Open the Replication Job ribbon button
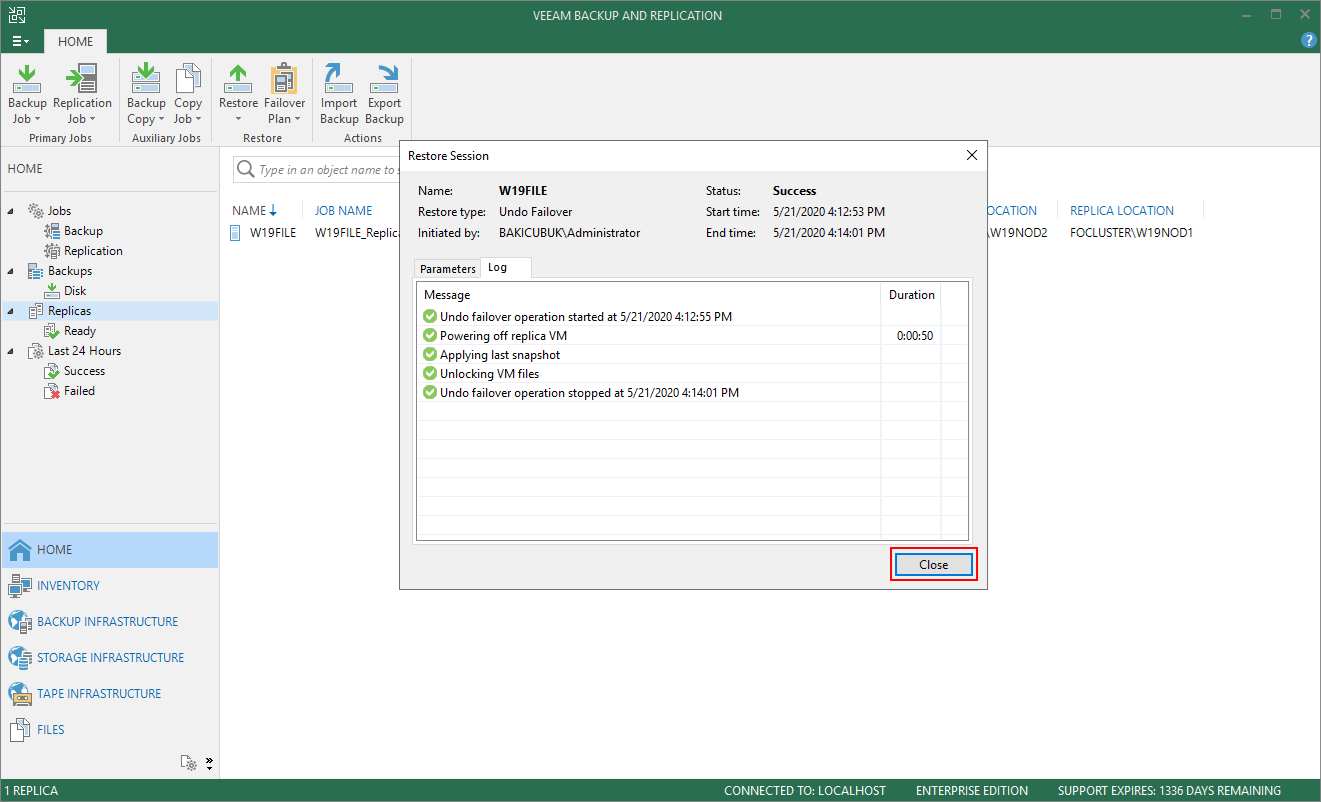This screenshot has width=1321, height=802. (x=82, y=95)
